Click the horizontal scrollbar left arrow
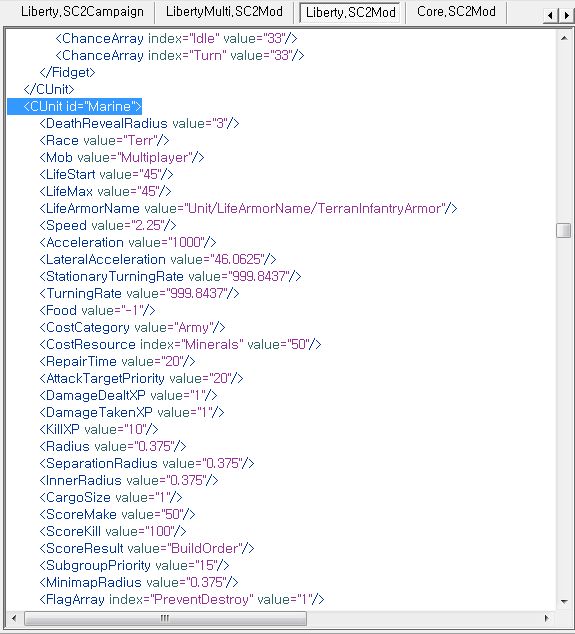This screenshot has width=575, height=634. (14, 618)
